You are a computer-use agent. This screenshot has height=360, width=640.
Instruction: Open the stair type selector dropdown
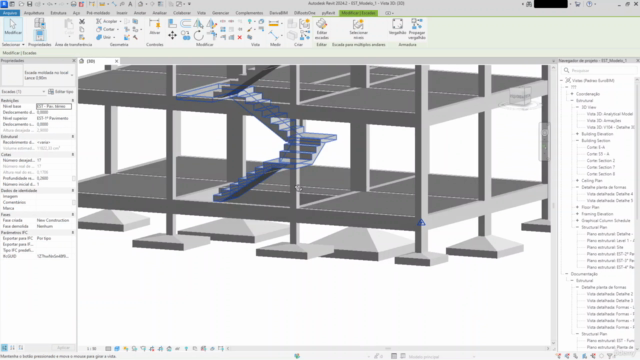pos(72,75)
